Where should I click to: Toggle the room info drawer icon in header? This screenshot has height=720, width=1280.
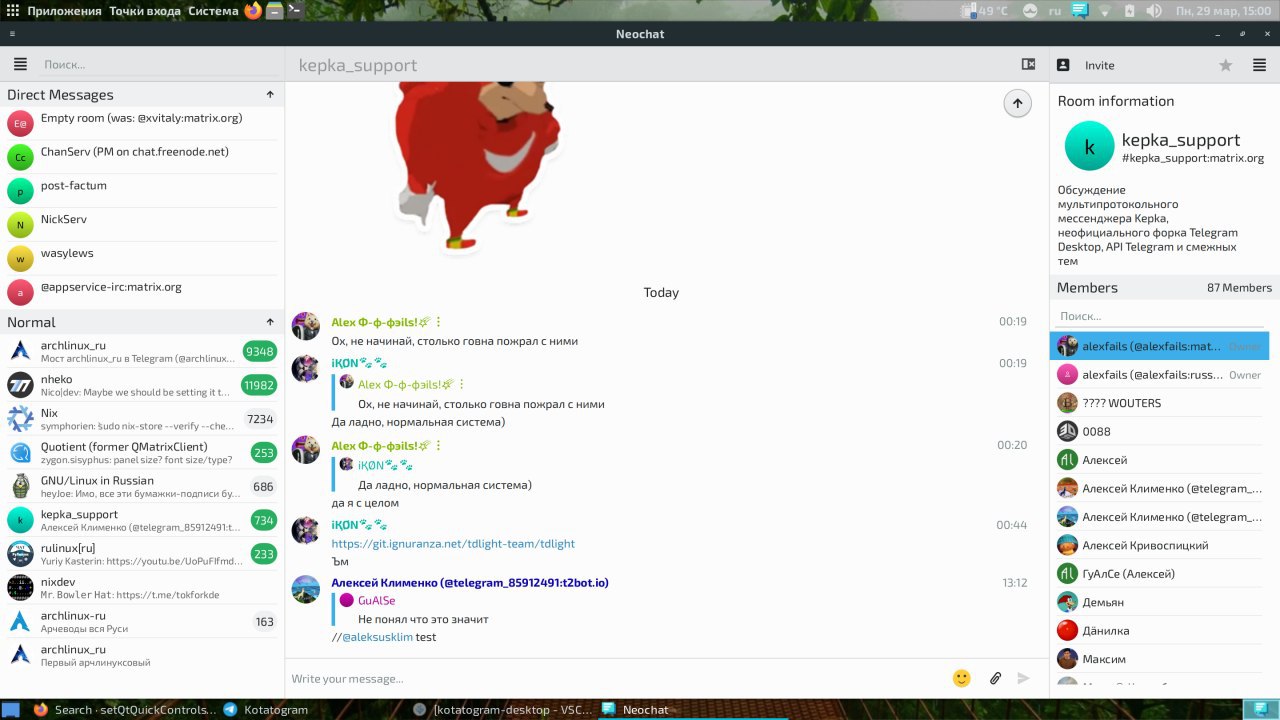1028,64
